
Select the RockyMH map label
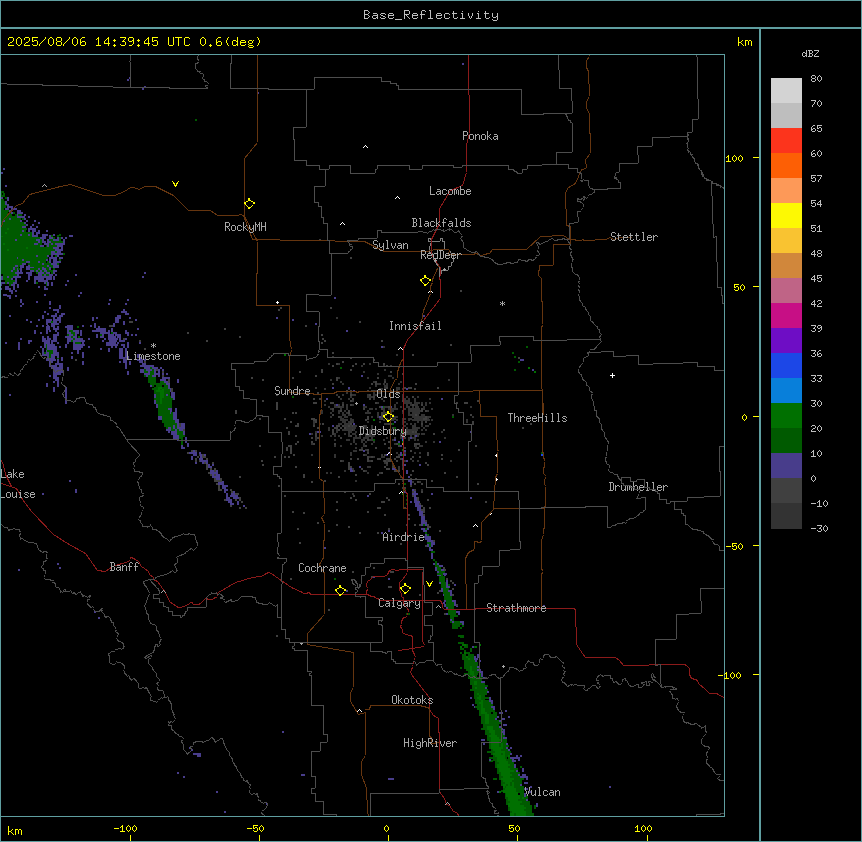[x=245, y=227]
